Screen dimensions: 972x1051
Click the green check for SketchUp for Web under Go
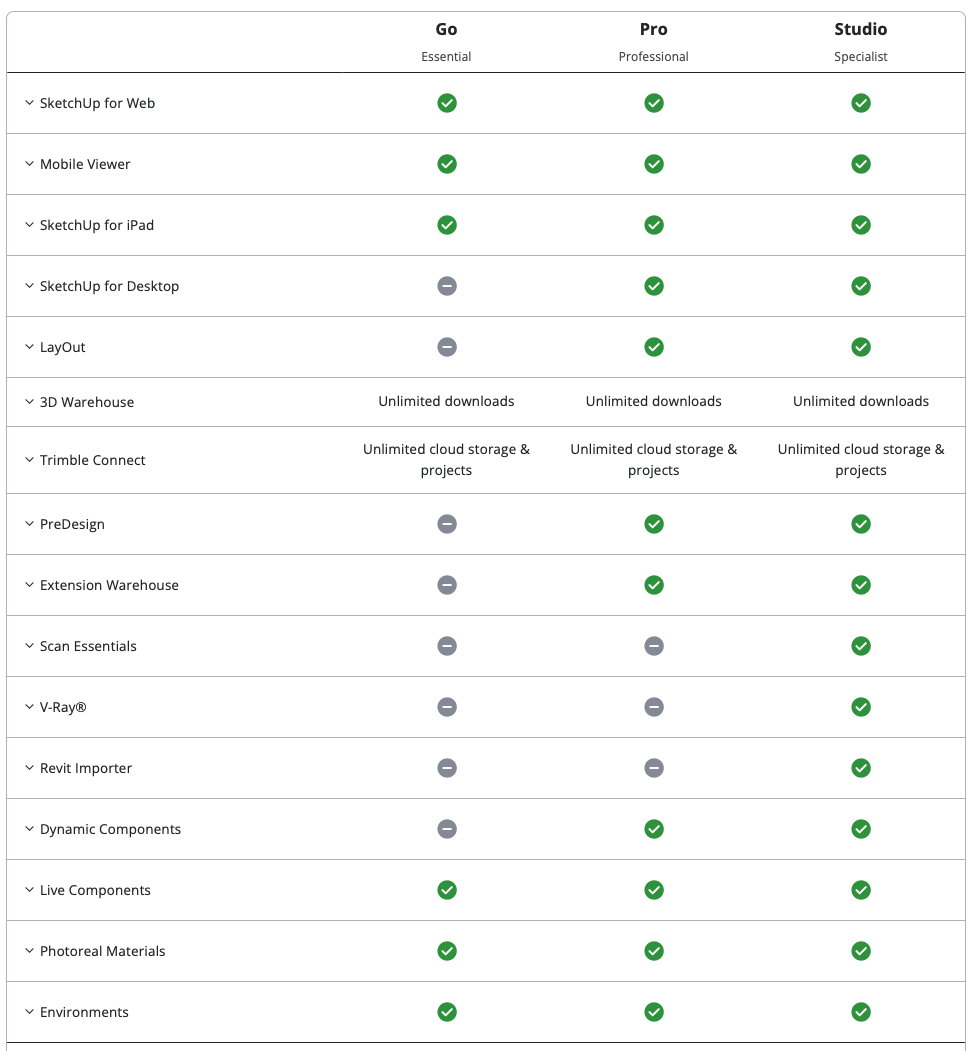(x=447, y=103)
